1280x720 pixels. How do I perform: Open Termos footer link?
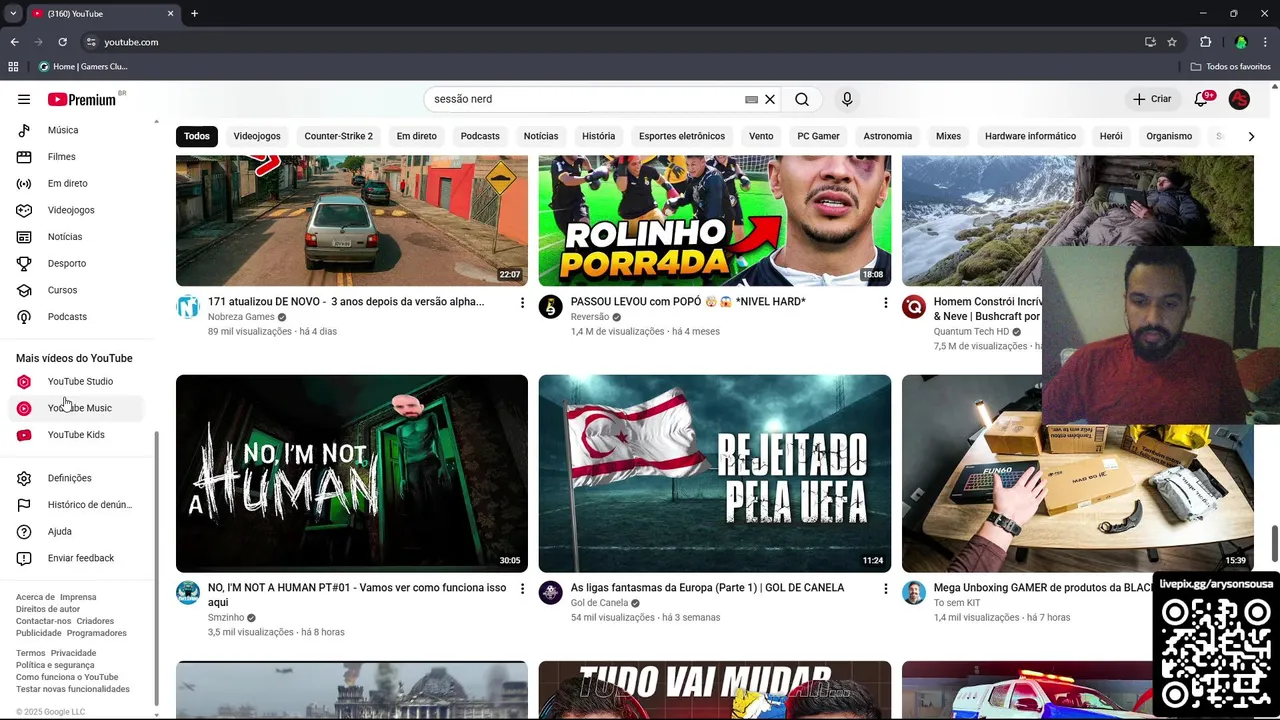(x=29, y=653)
